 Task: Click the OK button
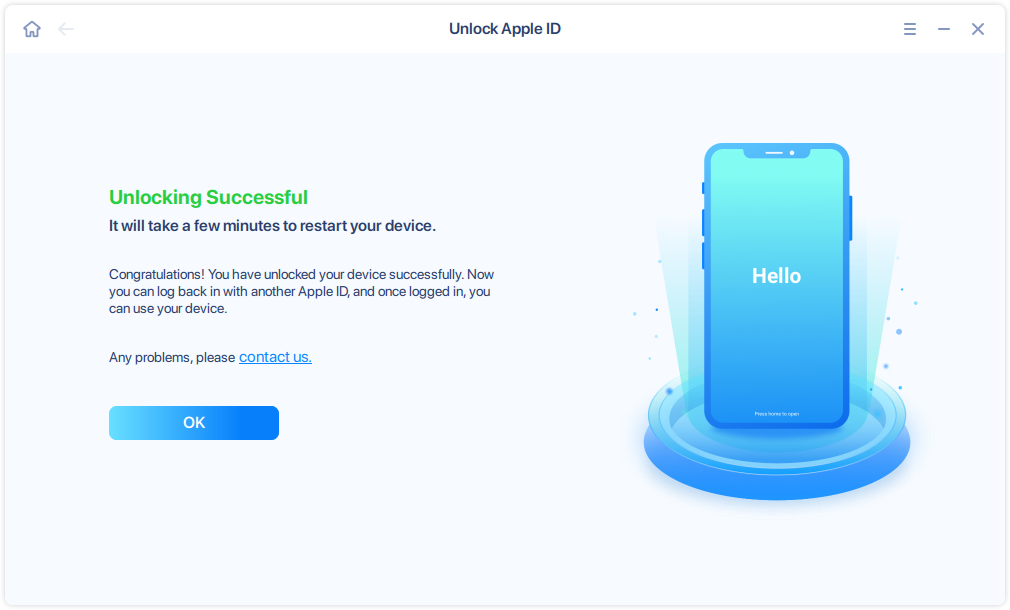click(x=194, y=423)
